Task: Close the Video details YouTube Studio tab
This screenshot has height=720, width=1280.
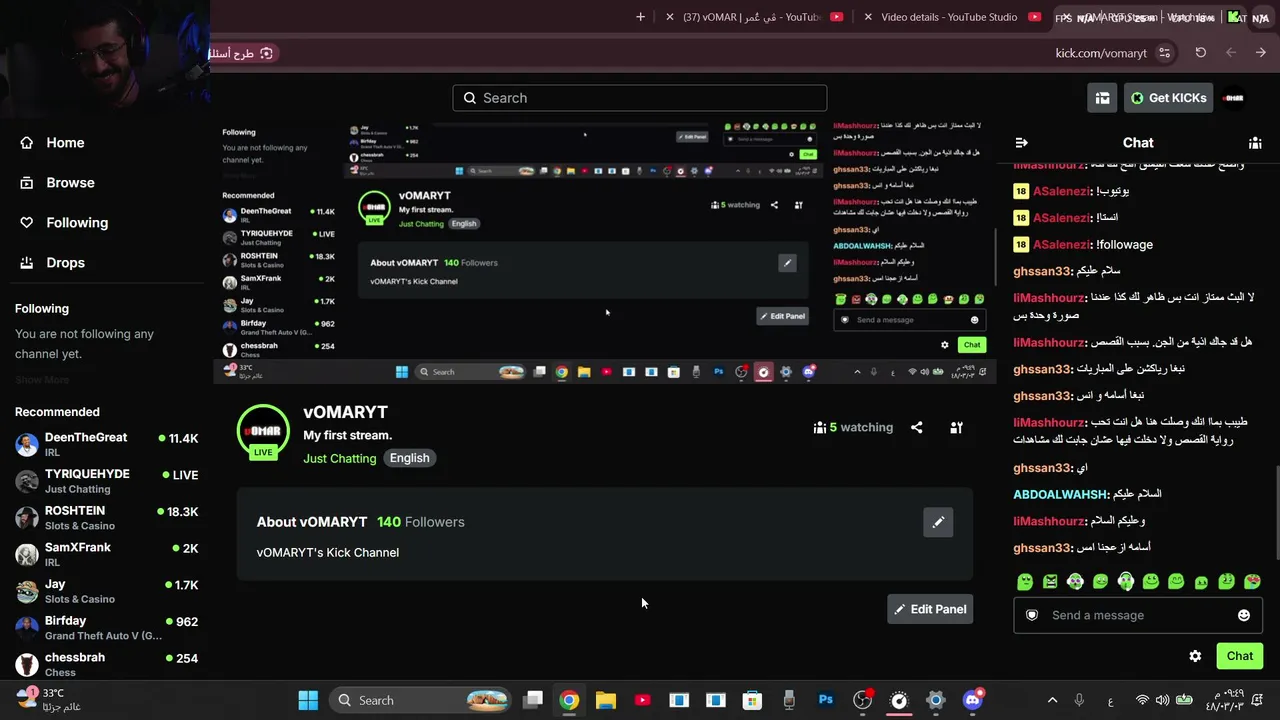Action: pos(868,17)
